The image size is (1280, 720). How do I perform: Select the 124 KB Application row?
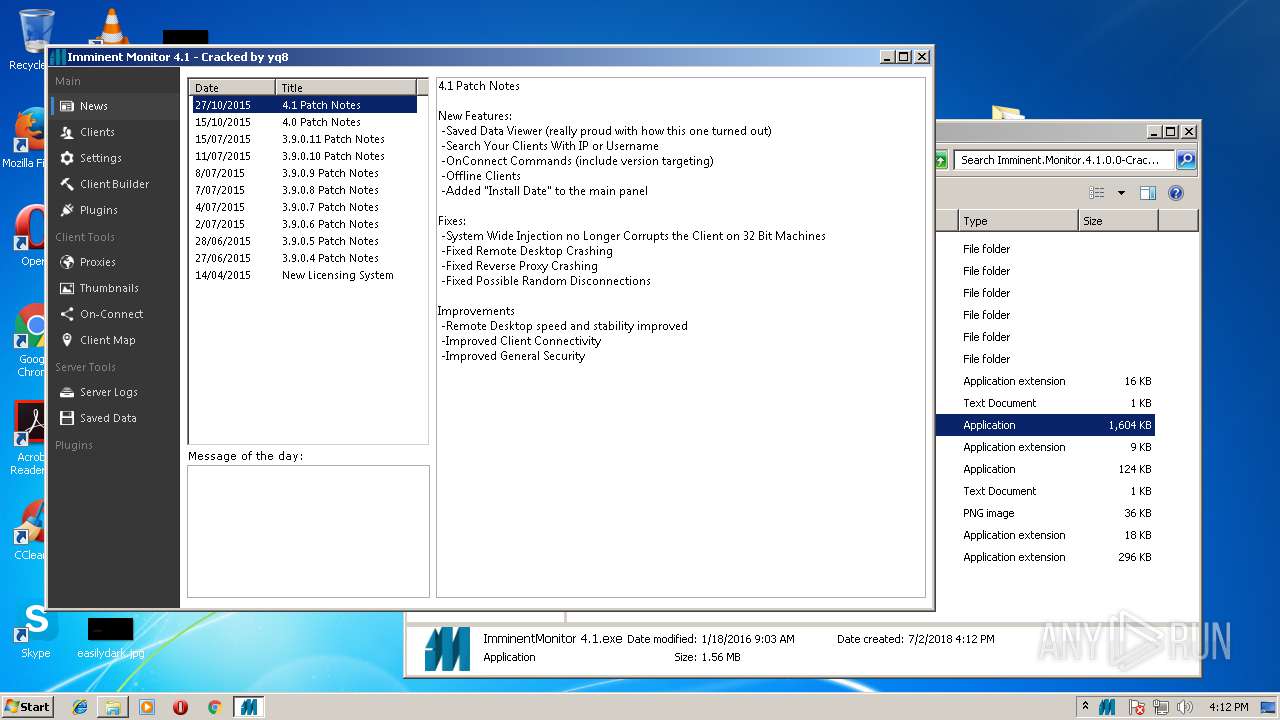[x=1045, y=469]
